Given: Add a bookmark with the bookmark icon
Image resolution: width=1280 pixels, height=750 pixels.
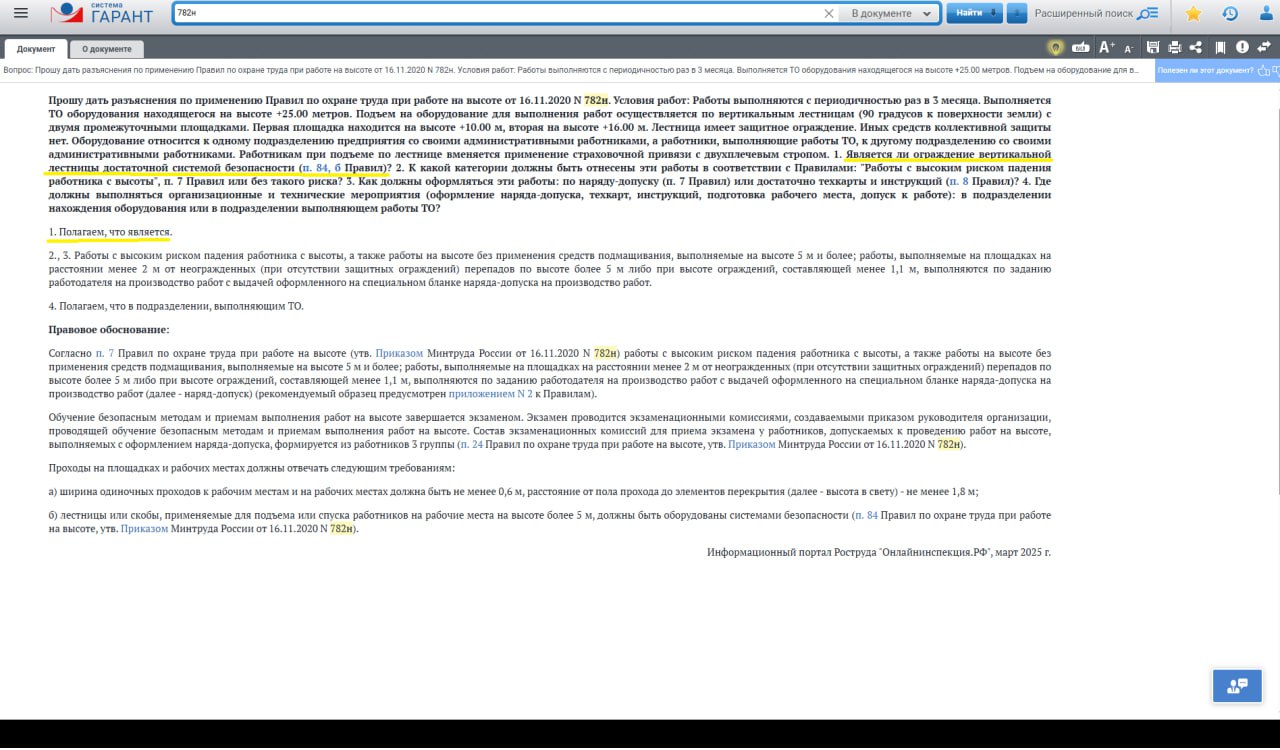Looking at the screenshot, I should click(1220, 47).
